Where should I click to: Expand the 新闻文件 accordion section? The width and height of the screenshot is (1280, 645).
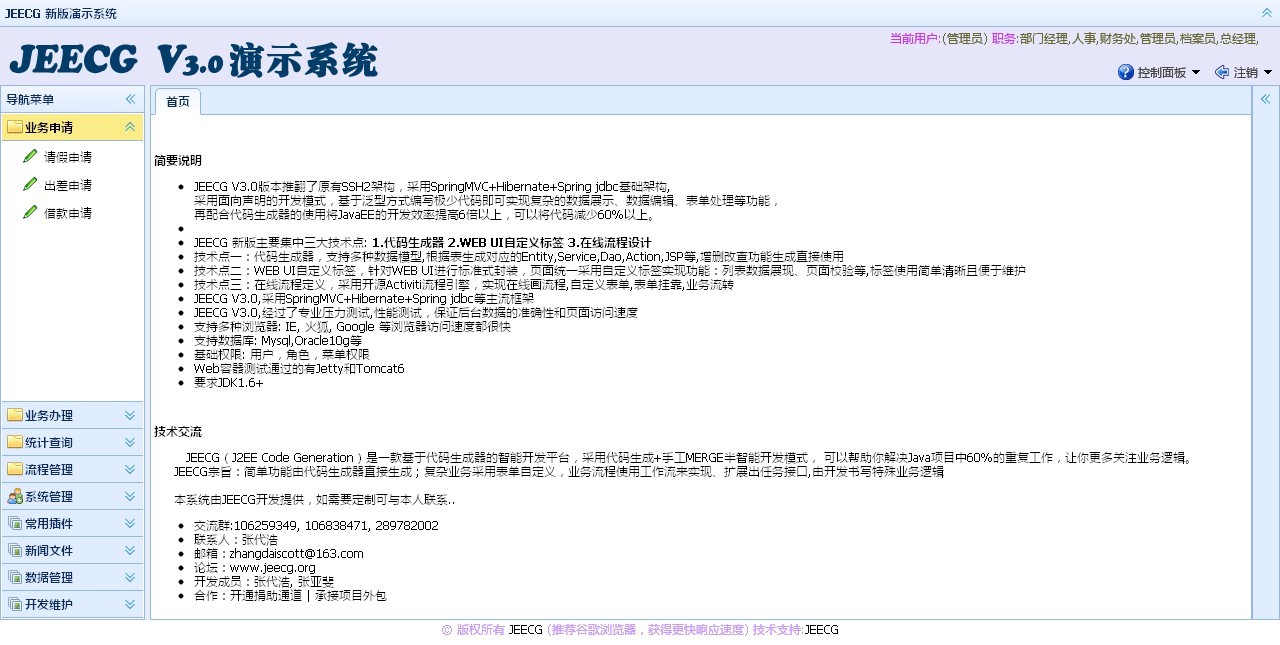coord(130,550)
